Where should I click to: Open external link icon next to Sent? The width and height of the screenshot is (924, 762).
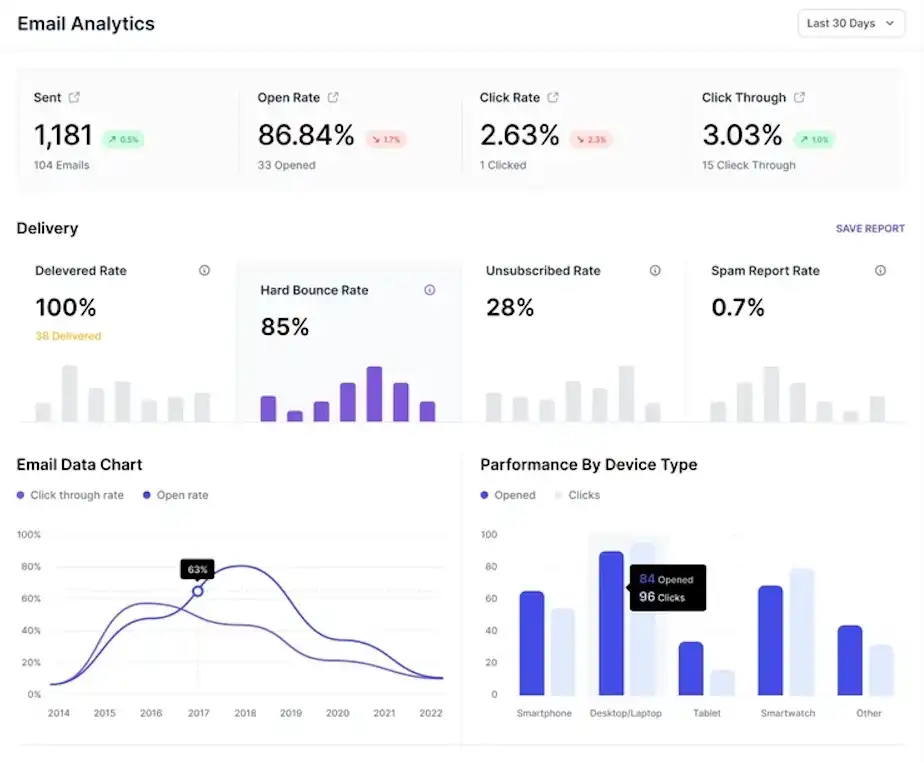coord(74,97)
